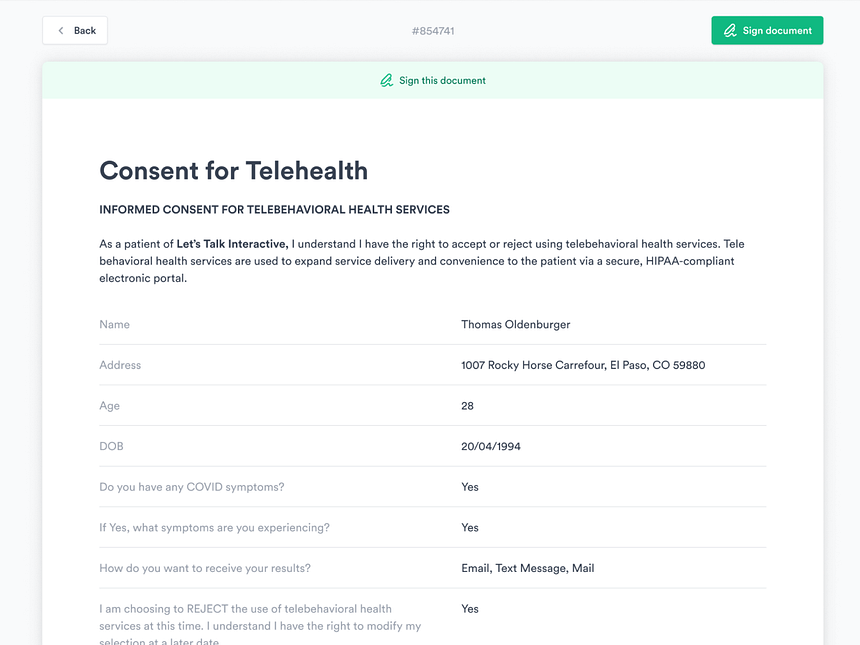Click the Name field label

114,325
